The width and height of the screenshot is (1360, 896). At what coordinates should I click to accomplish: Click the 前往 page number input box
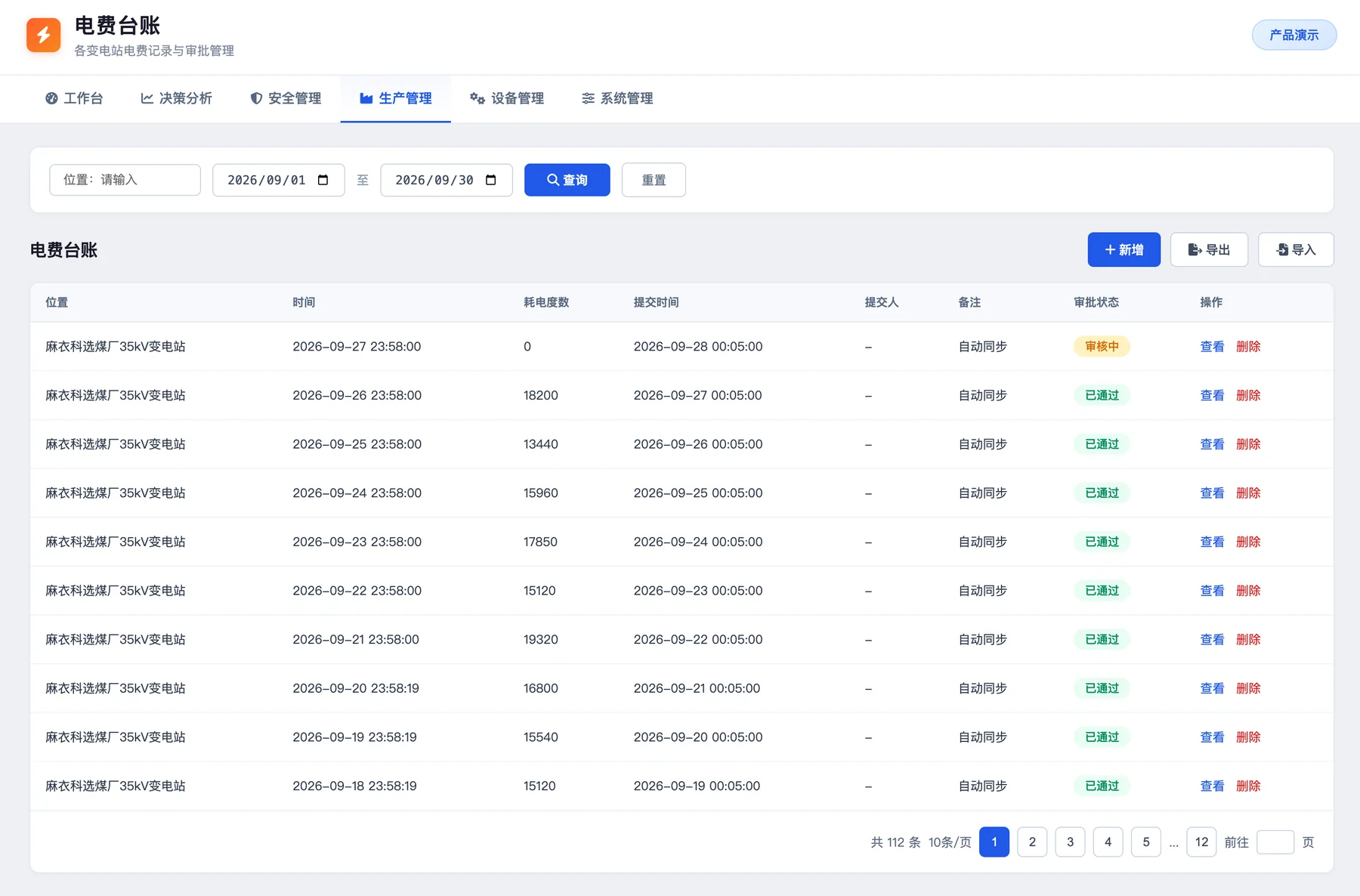pyautogui.click(x=1275, y=842)
